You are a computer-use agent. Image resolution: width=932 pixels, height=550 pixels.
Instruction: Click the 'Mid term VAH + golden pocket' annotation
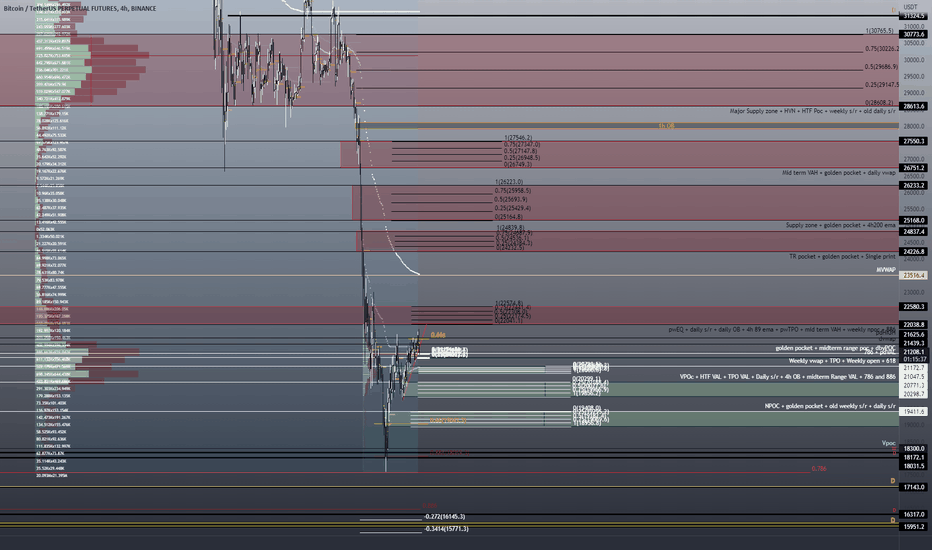(839, 173)
